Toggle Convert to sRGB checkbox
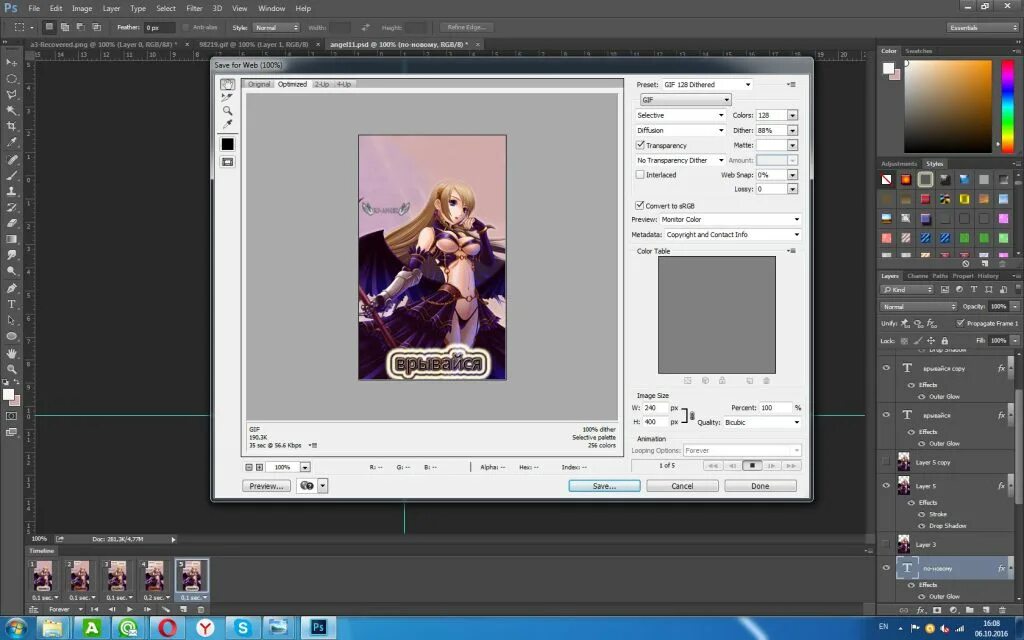The image size is (1024, 640). point(640,205)
